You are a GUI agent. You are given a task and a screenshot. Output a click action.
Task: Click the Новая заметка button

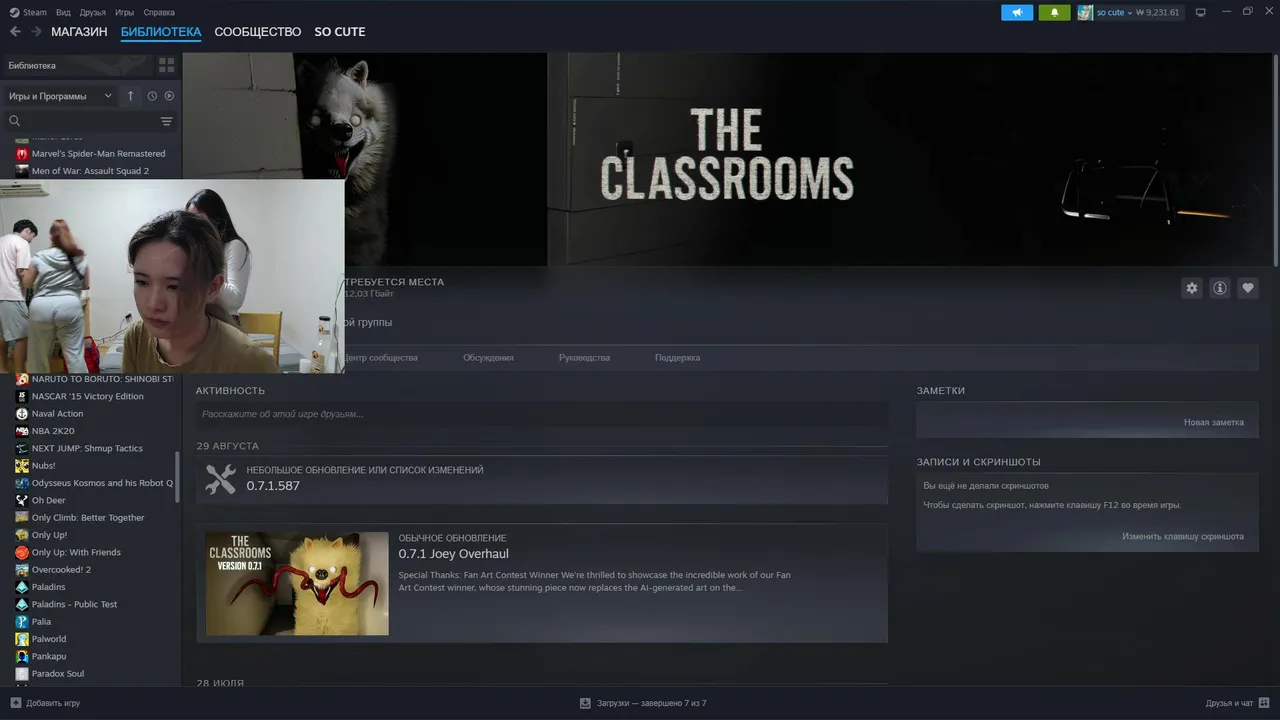click(x=1214, y=422)
